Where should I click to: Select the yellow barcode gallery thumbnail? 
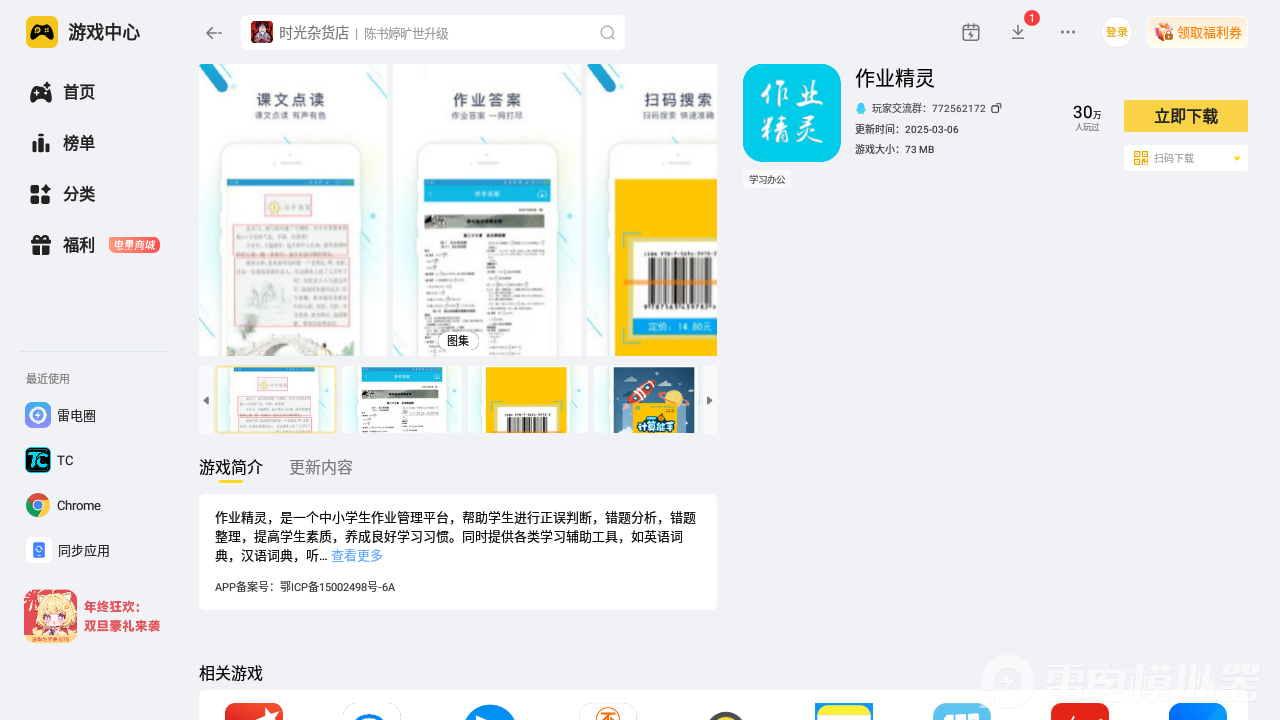click(x=528, y=400)
